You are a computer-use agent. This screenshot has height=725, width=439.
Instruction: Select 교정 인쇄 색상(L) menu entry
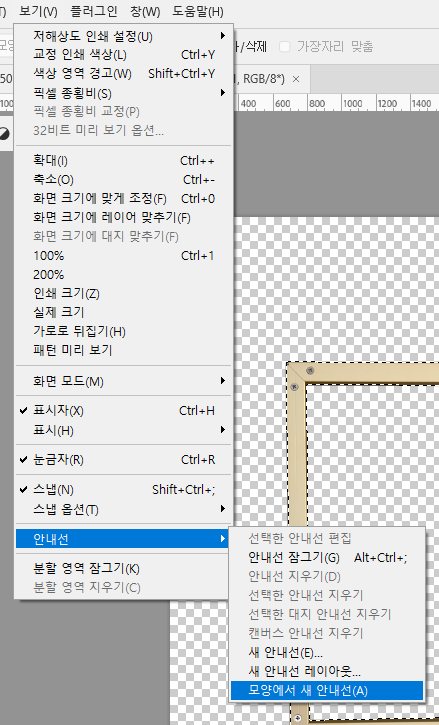124,55
